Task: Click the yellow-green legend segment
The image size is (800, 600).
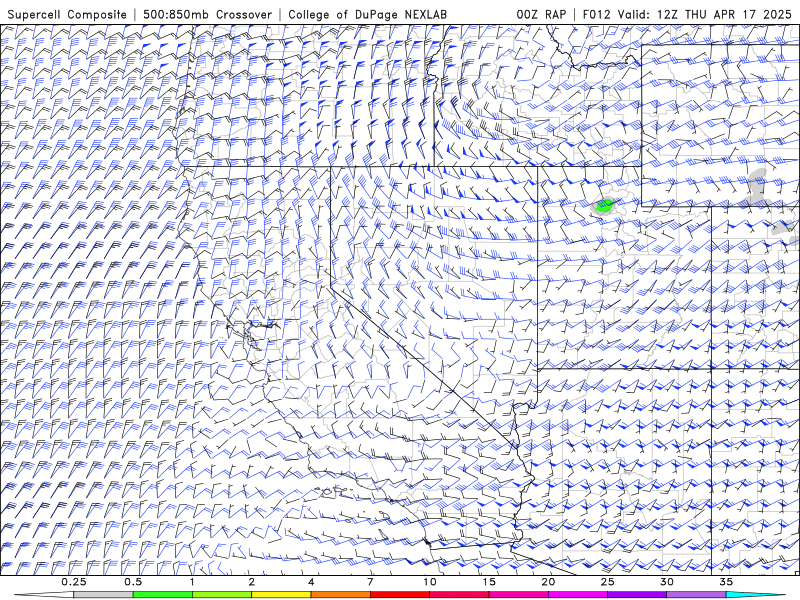Action: (222, 595)
